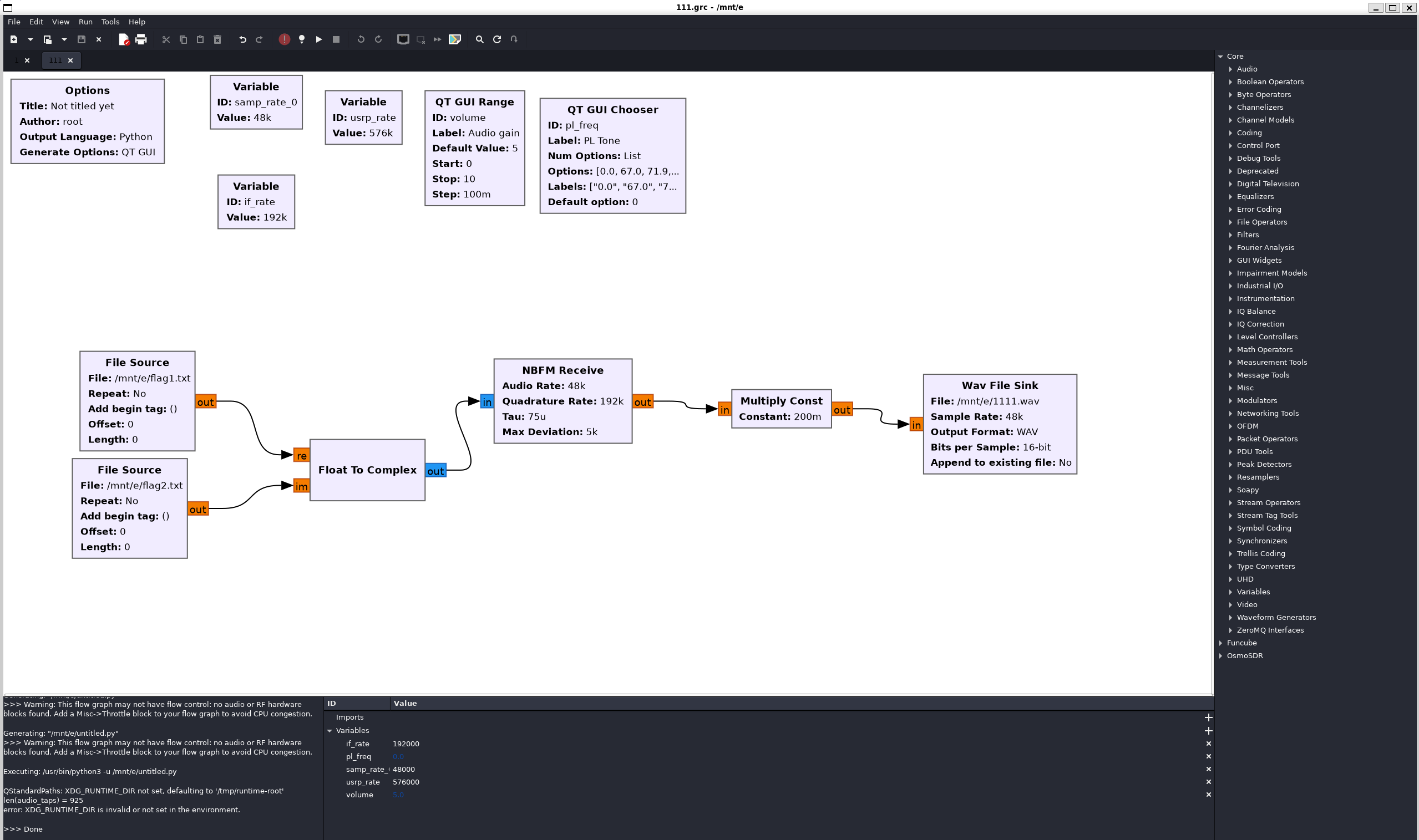Expand the OsmoSDR category

pos(1221,656)
